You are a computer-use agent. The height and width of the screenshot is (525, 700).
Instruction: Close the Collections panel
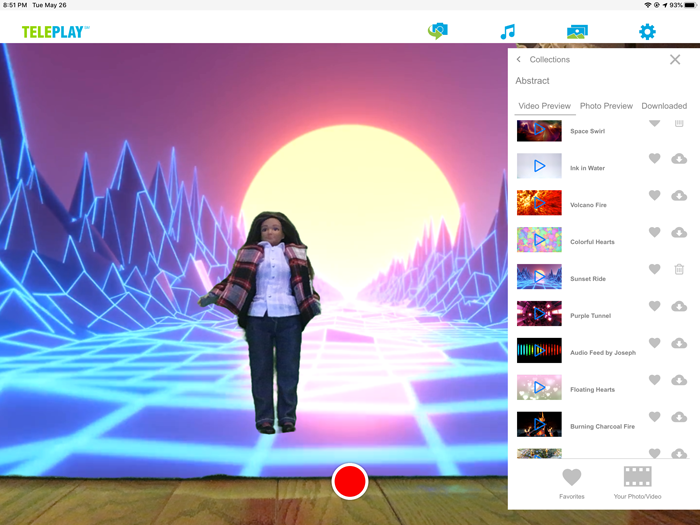tap(675, 60)
